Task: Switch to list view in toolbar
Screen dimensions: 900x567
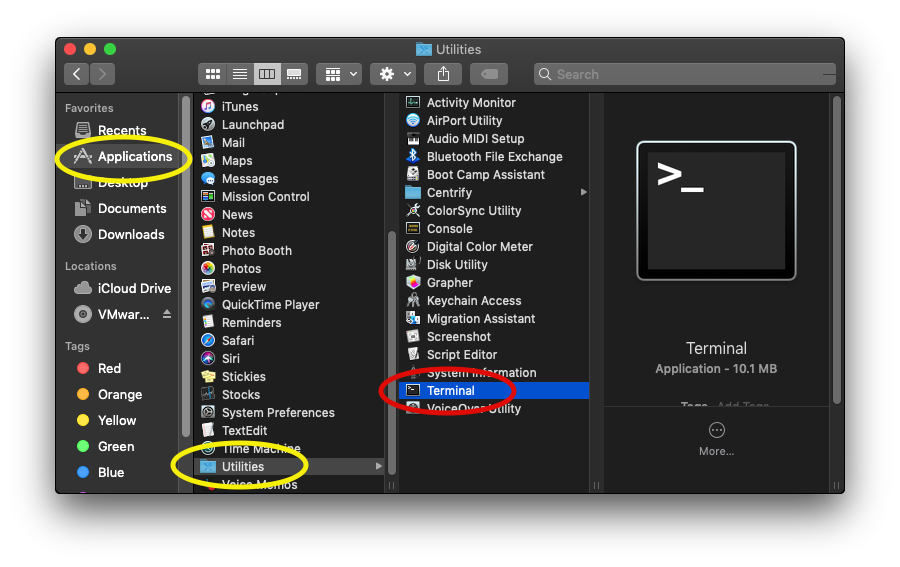Action: [239, 74]
